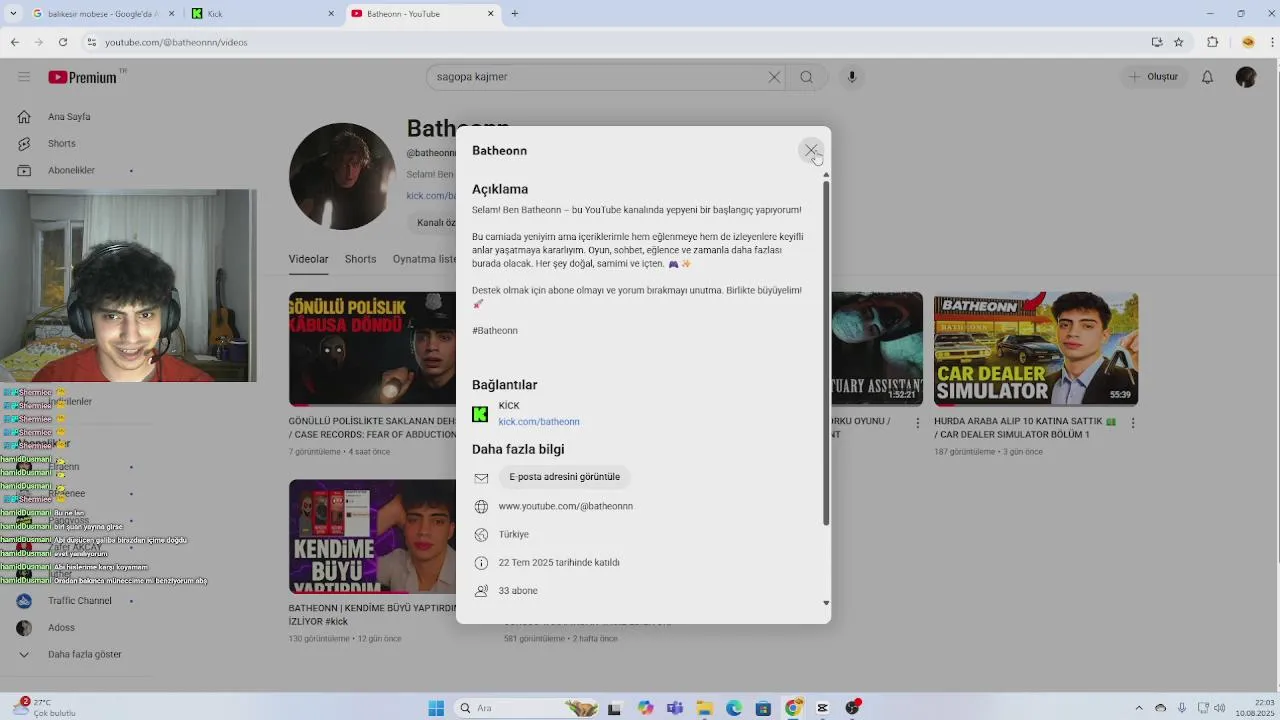Open the weather widget showing 27°C
Screen dimensions: 1280x720
(x=46, y=708)
